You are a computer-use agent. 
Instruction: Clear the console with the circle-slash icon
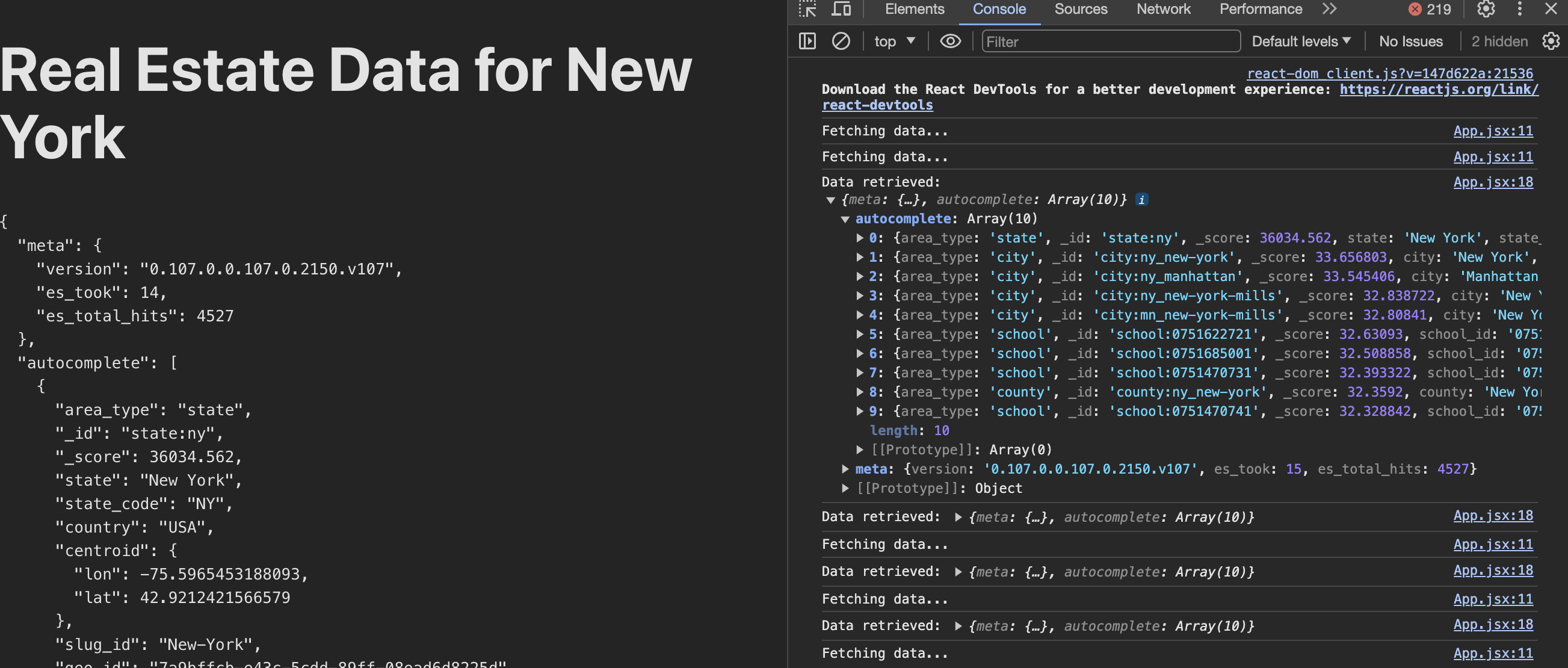[841, 42]
